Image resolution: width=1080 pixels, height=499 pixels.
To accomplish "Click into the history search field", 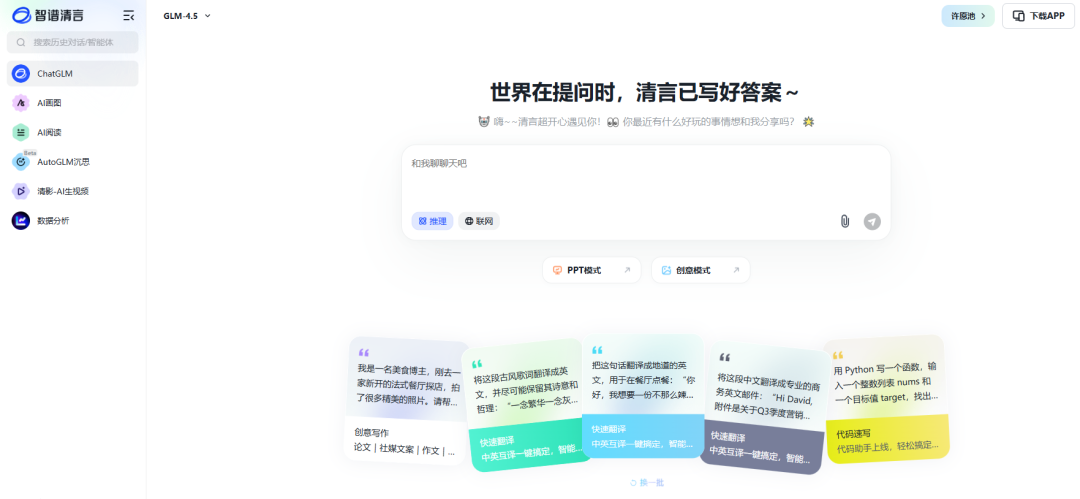I will click(x=72, y=42).
